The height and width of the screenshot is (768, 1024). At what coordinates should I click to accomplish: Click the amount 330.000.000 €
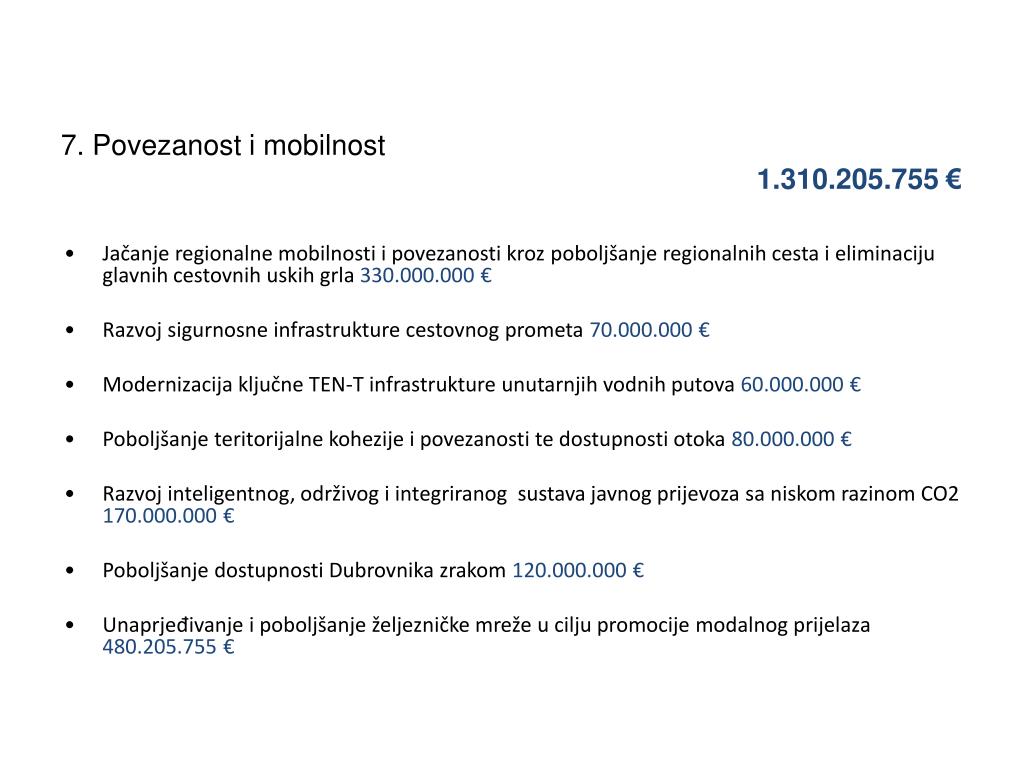[425, 276]
